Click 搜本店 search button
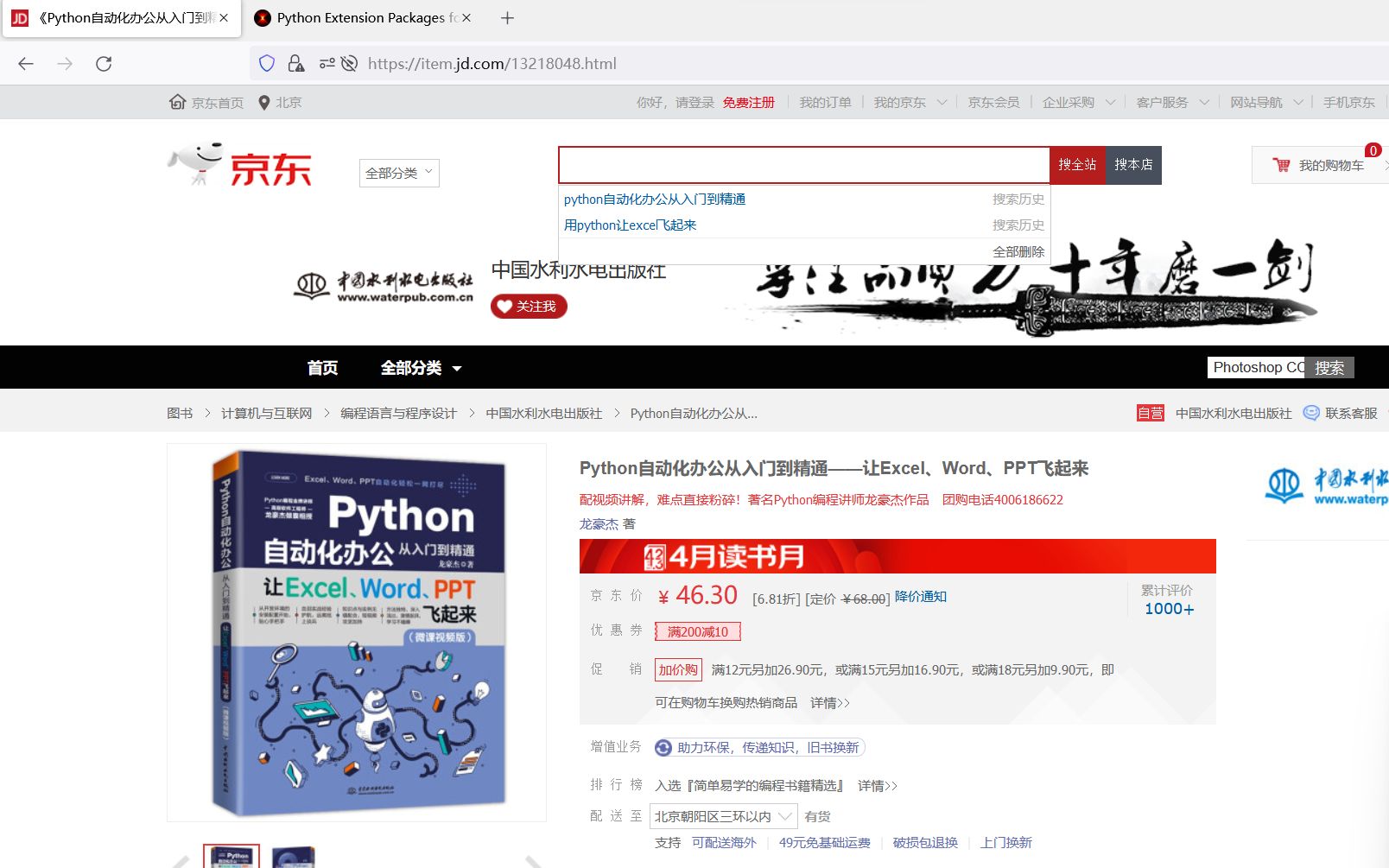1389x868 pixels. point(1133,165)
